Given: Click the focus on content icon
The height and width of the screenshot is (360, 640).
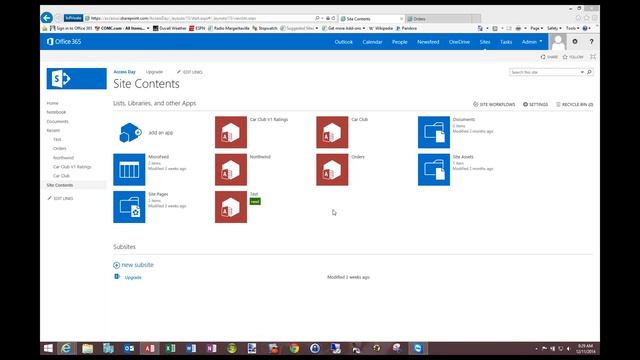Looking at the screenshot, I should tap(593, 57).
